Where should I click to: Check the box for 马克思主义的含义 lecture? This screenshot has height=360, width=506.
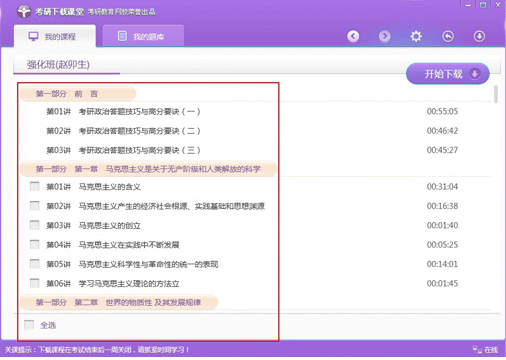pyautogui.click(x=34, y=186)
